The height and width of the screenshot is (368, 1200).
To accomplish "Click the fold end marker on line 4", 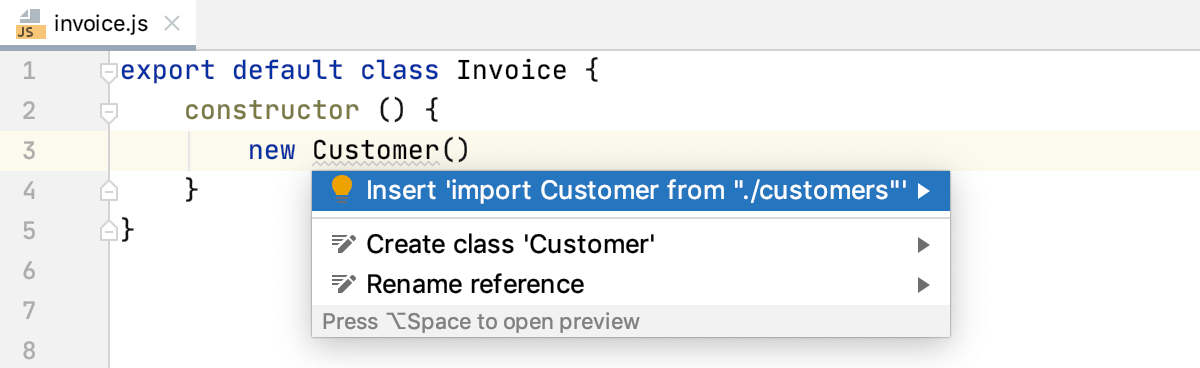I will [x=109, y=190].
